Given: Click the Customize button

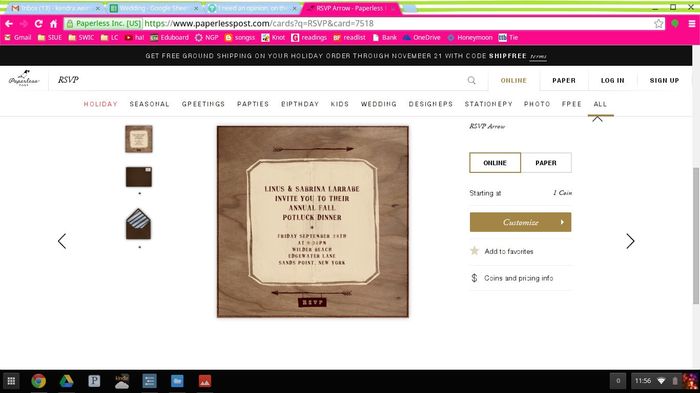Looking at the screenshot, I should (x=520, y=222).
